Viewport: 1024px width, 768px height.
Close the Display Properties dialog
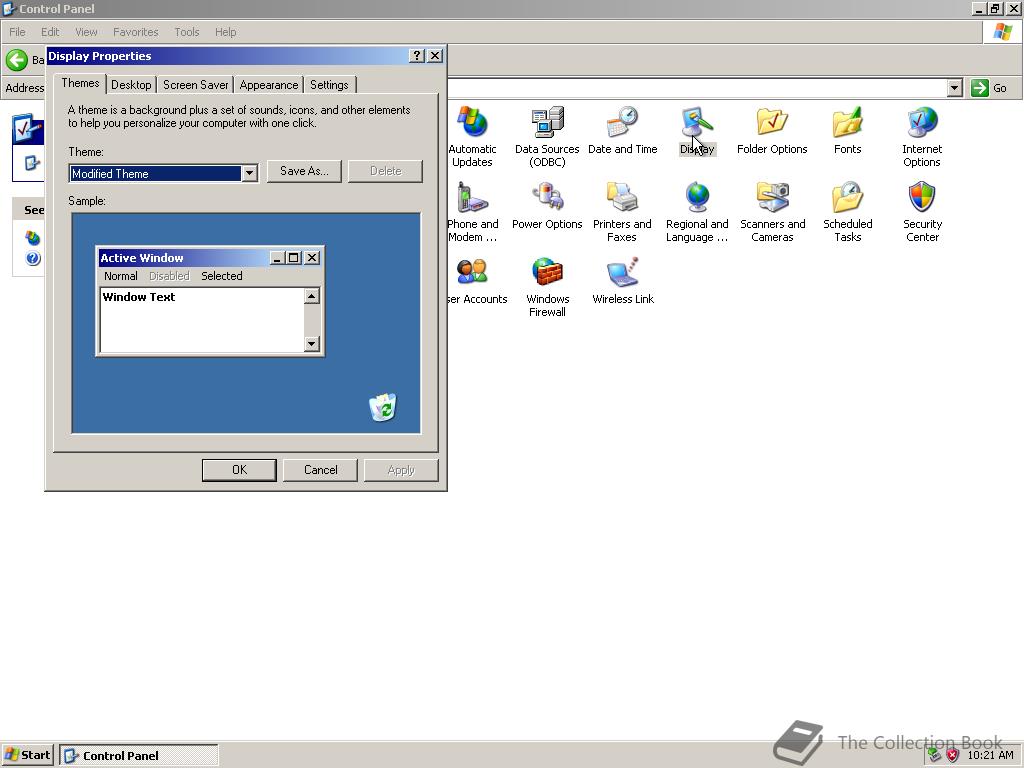(435, 56)
